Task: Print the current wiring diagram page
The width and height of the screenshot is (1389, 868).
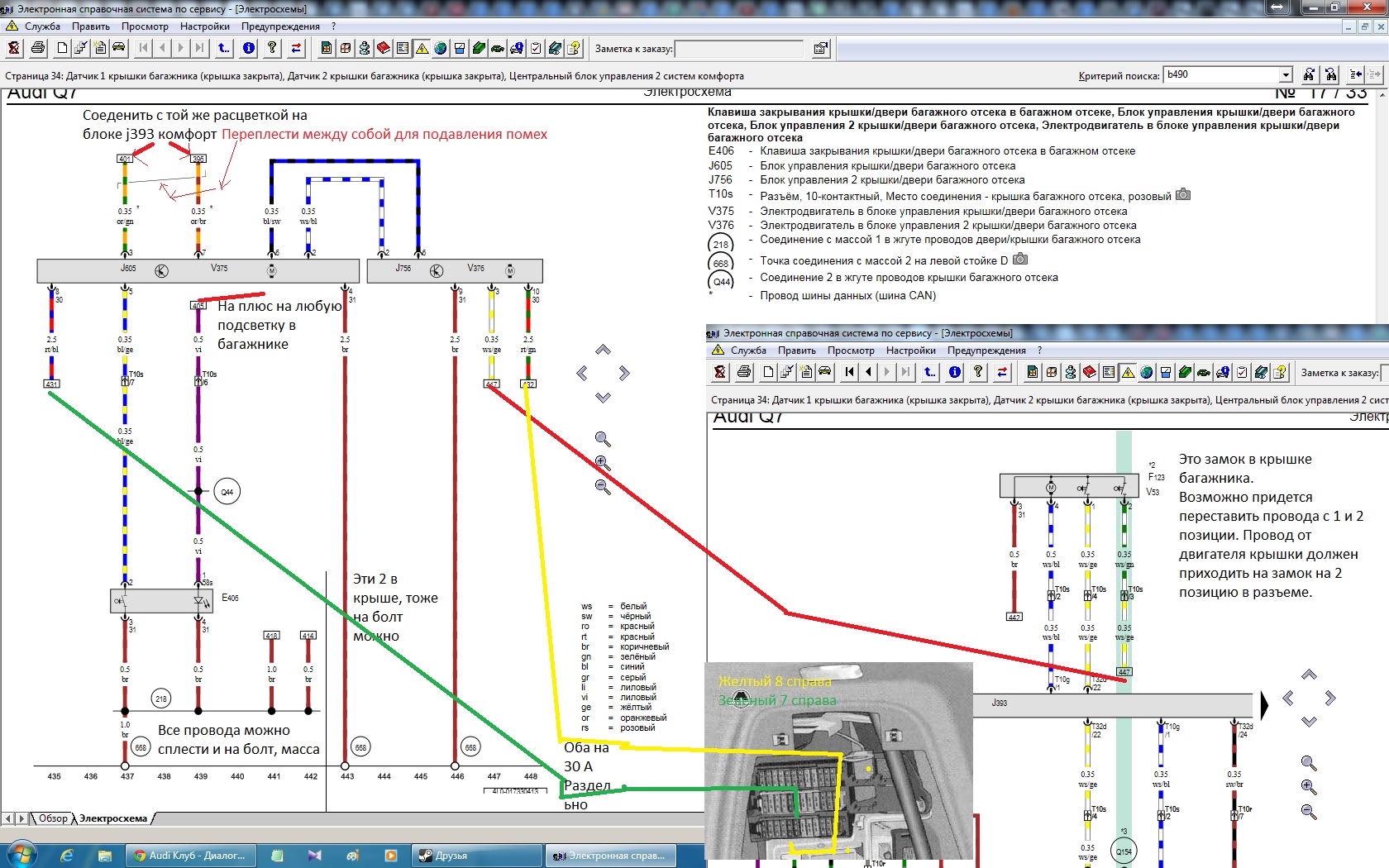Action: coord(37,48)
